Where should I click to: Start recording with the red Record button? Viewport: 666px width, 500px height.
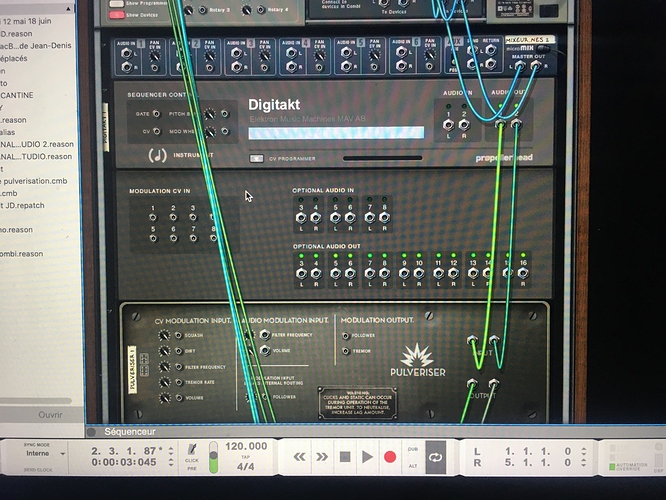390,457
